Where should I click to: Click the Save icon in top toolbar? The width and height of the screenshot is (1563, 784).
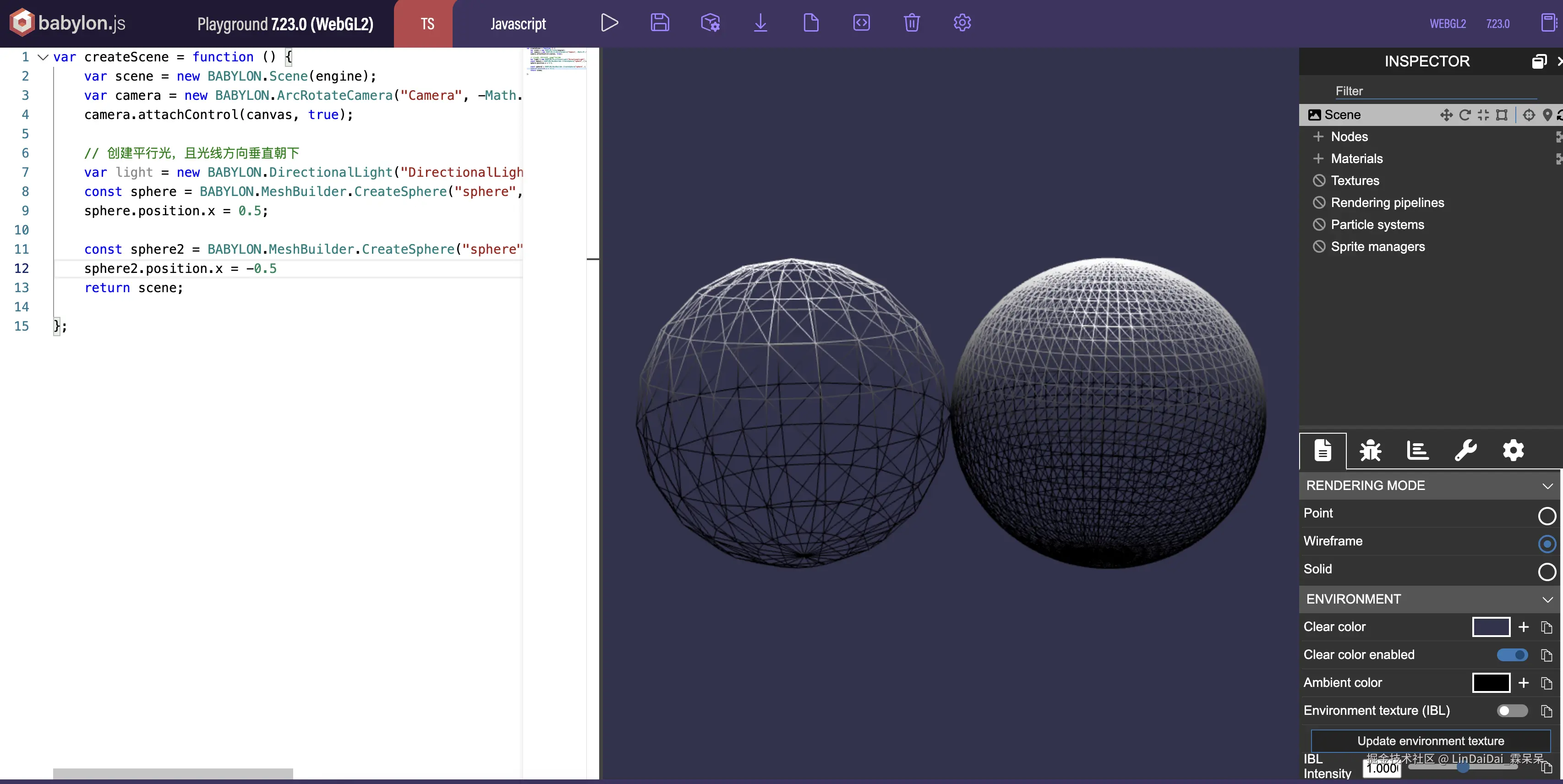click(x=660, y=23)
